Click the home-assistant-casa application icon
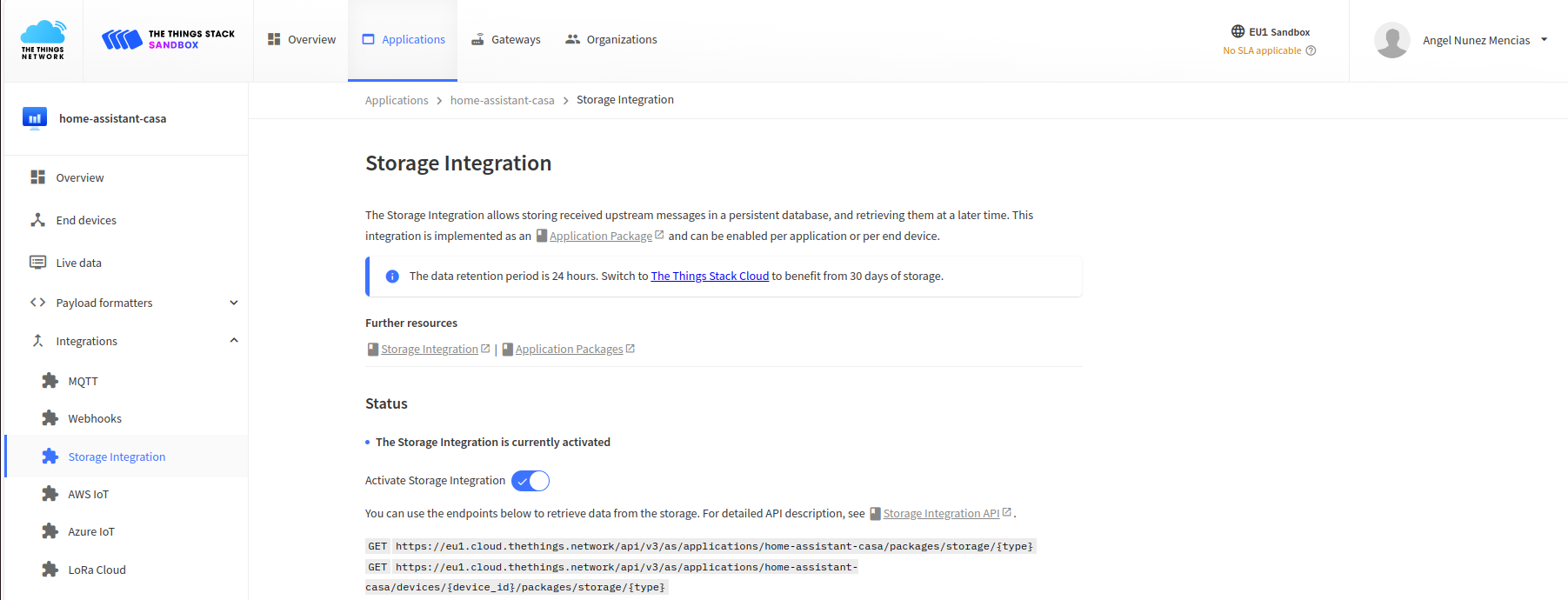 [35, 118]
